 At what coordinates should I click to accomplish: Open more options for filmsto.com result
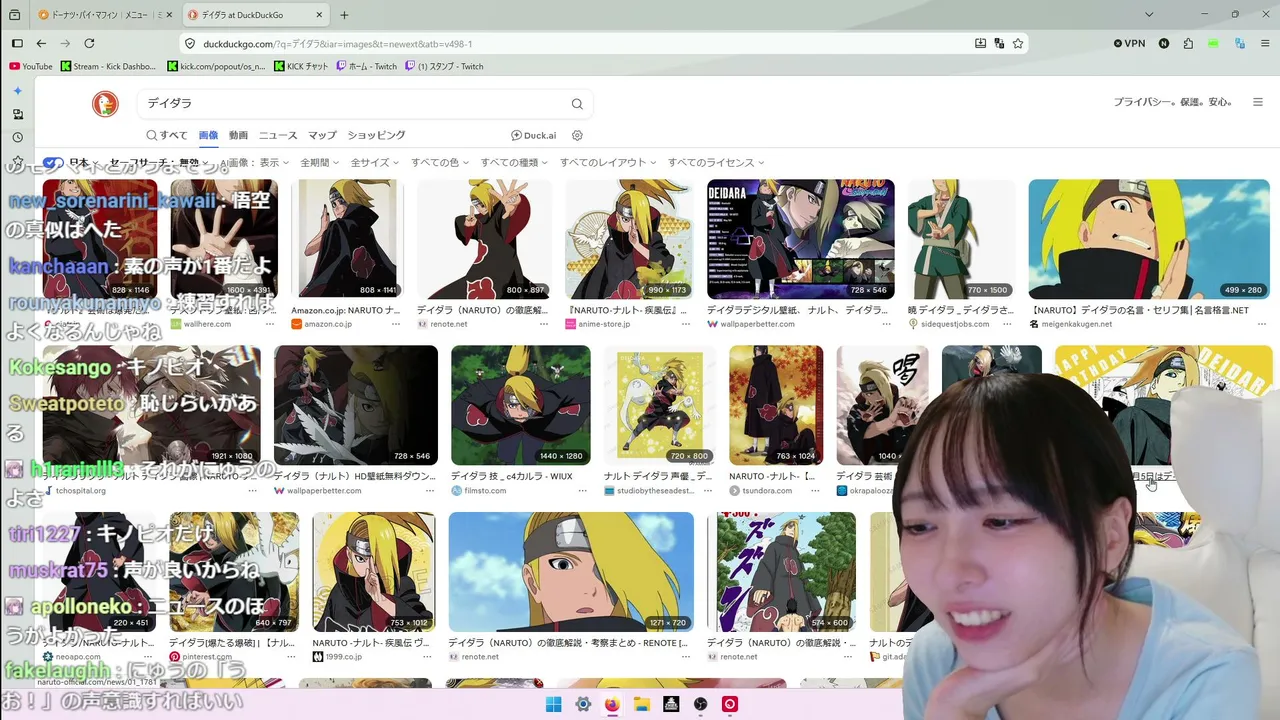pos(584,491)
